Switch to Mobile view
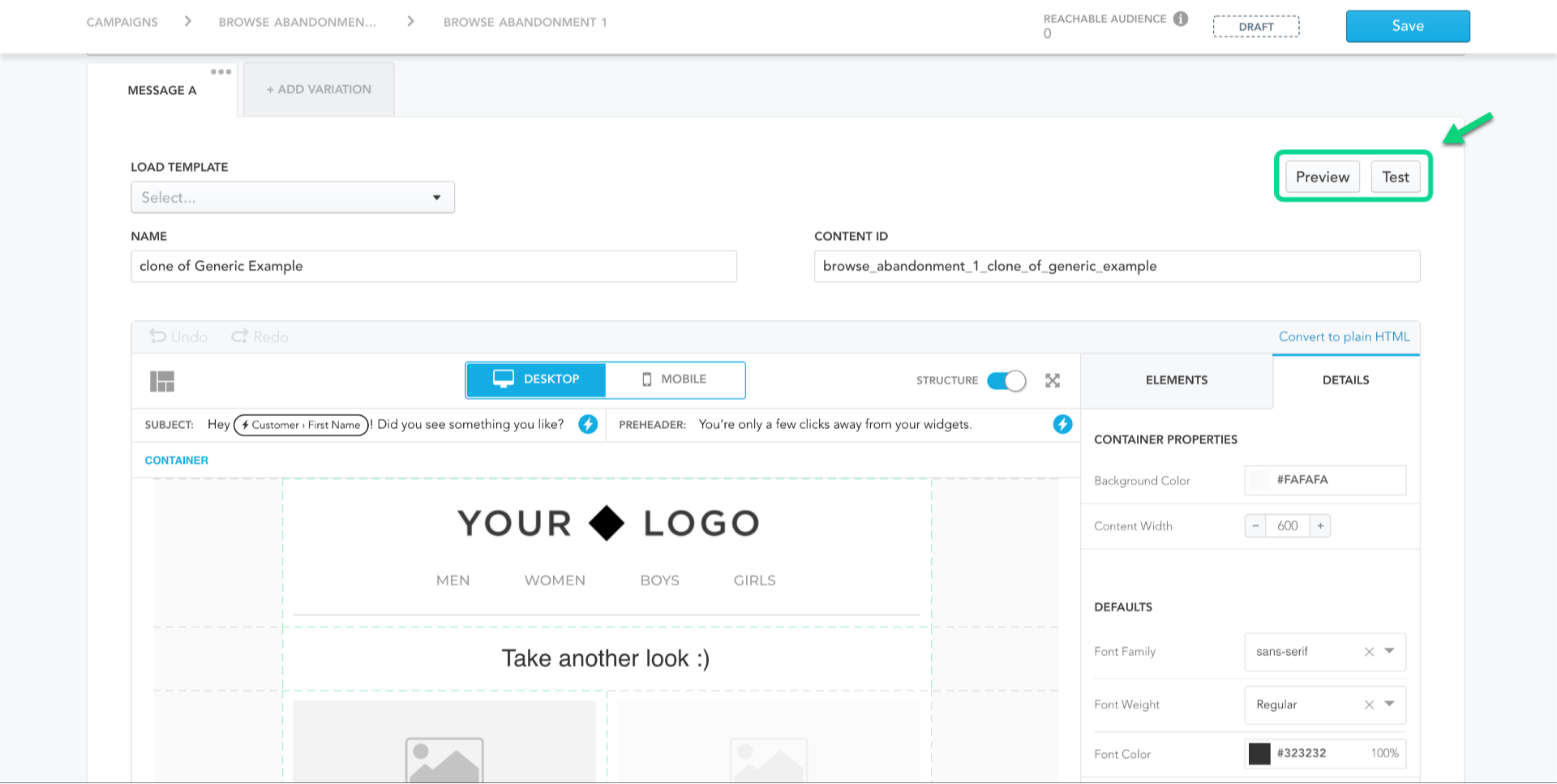 [675, 379]
